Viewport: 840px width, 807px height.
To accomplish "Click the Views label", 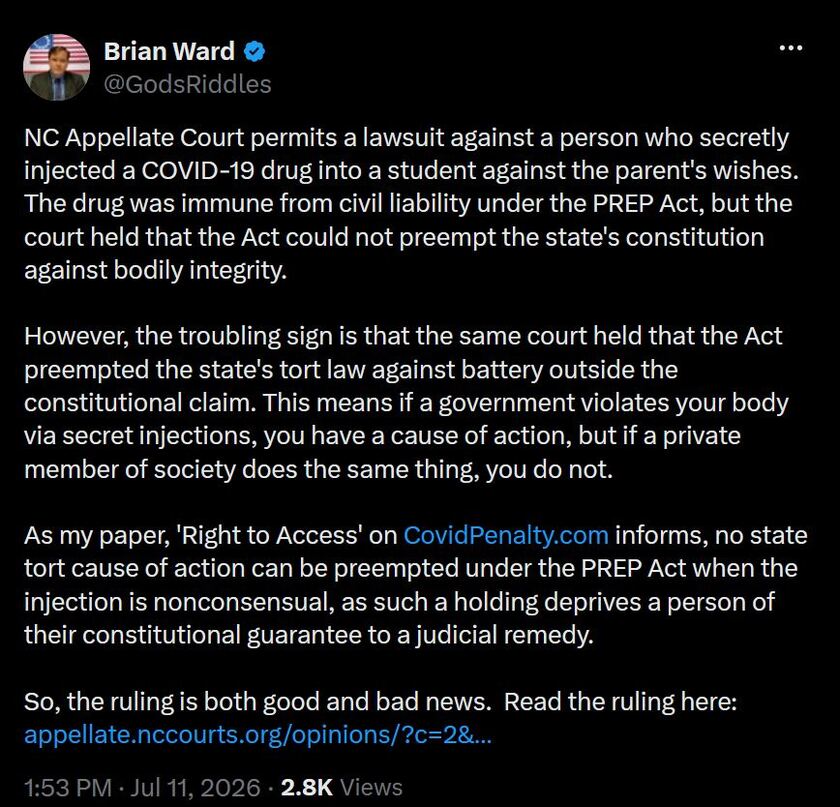I will (371, 788).
